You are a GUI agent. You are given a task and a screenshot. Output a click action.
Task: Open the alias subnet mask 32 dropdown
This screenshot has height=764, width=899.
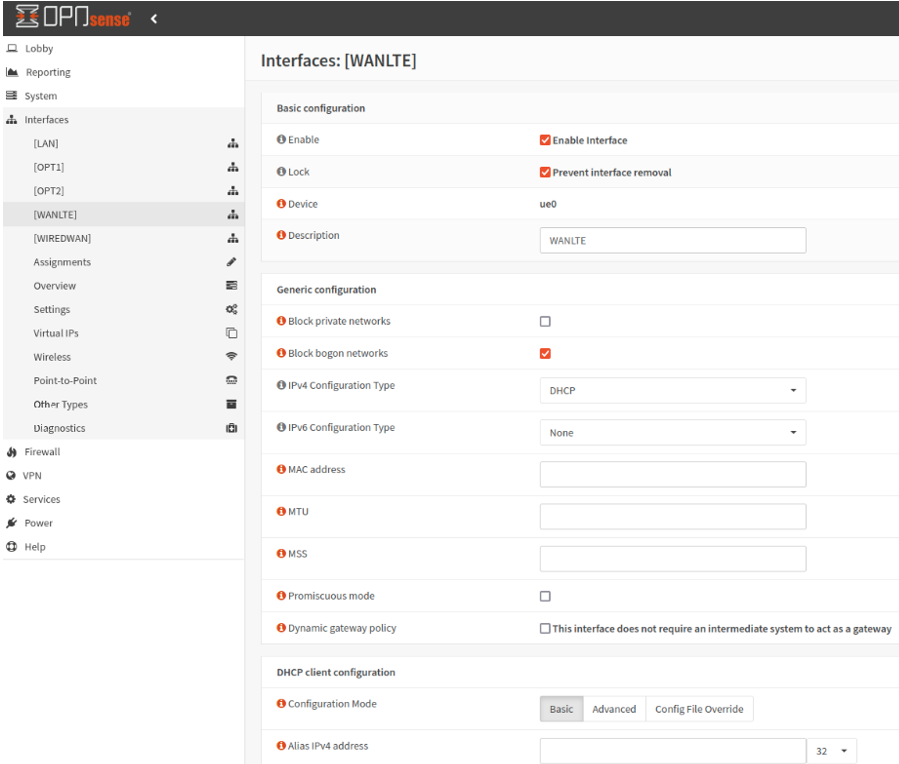pyautogui.click(x=832, y=751)
